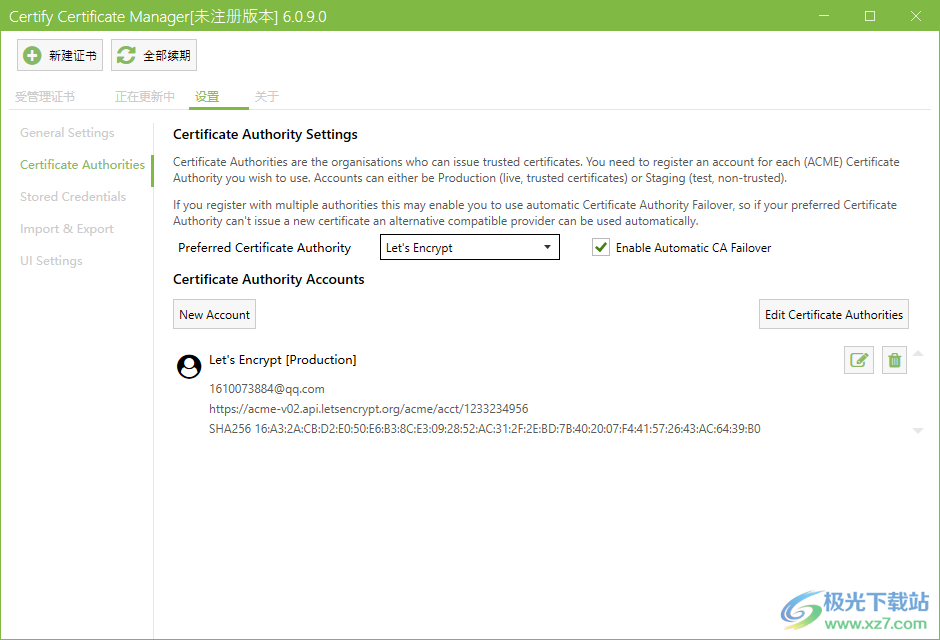Switch to the 受管理证书 tab
The height and width of the screenshot is (640, 940).
[45, 96]
